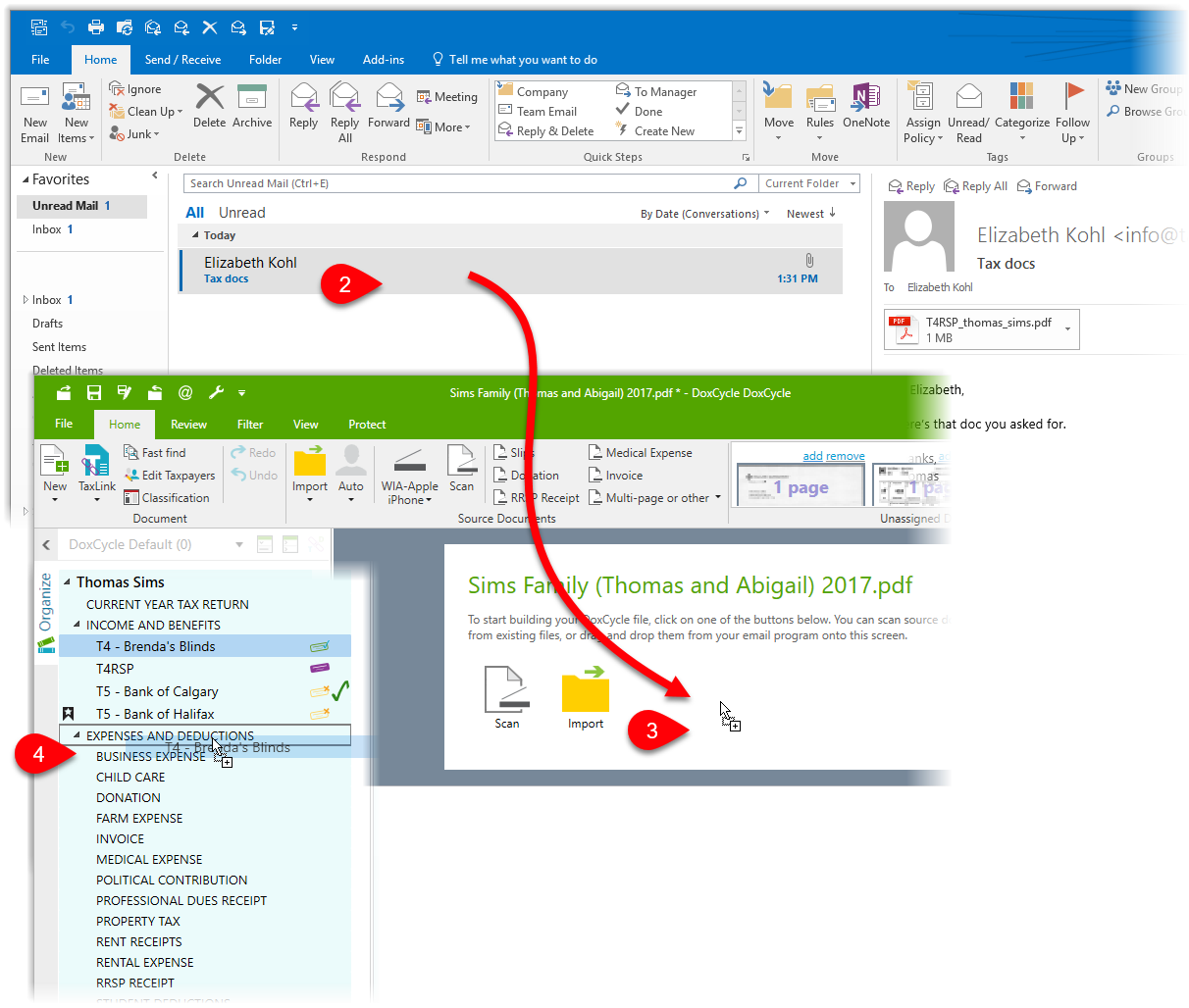Image resolution: width=1189 pixels, height=1008 pixels.
Task: Click the wrench options icon in DoxCycle title bar
Action: [216, 393]
